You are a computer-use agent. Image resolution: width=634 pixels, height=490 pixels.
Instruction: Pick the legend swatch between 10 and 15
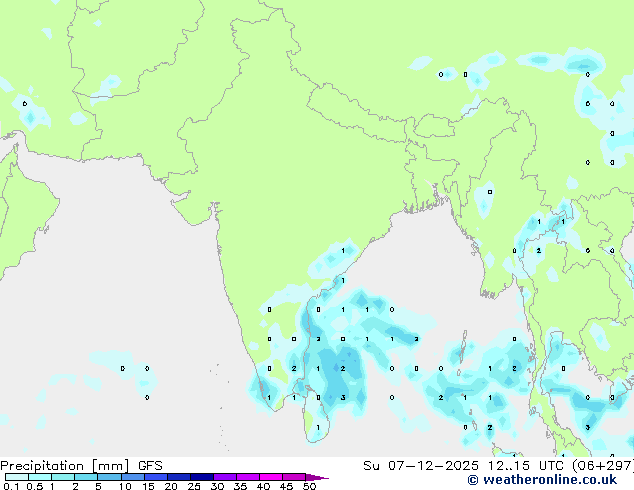click(x=133, y=477)
